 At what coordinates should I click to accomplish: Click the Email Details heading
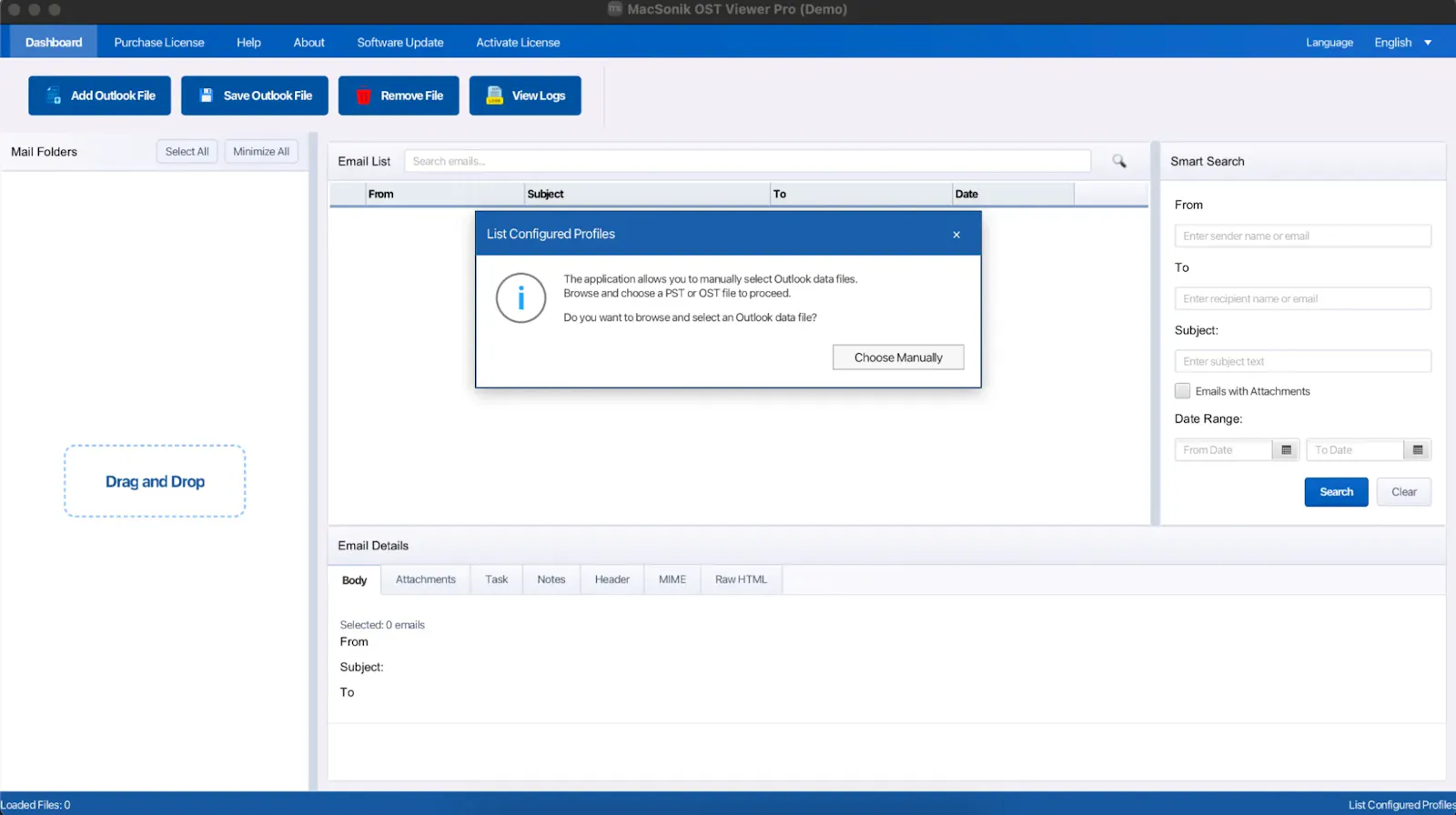pyautogui.click(x=373, y=546)
